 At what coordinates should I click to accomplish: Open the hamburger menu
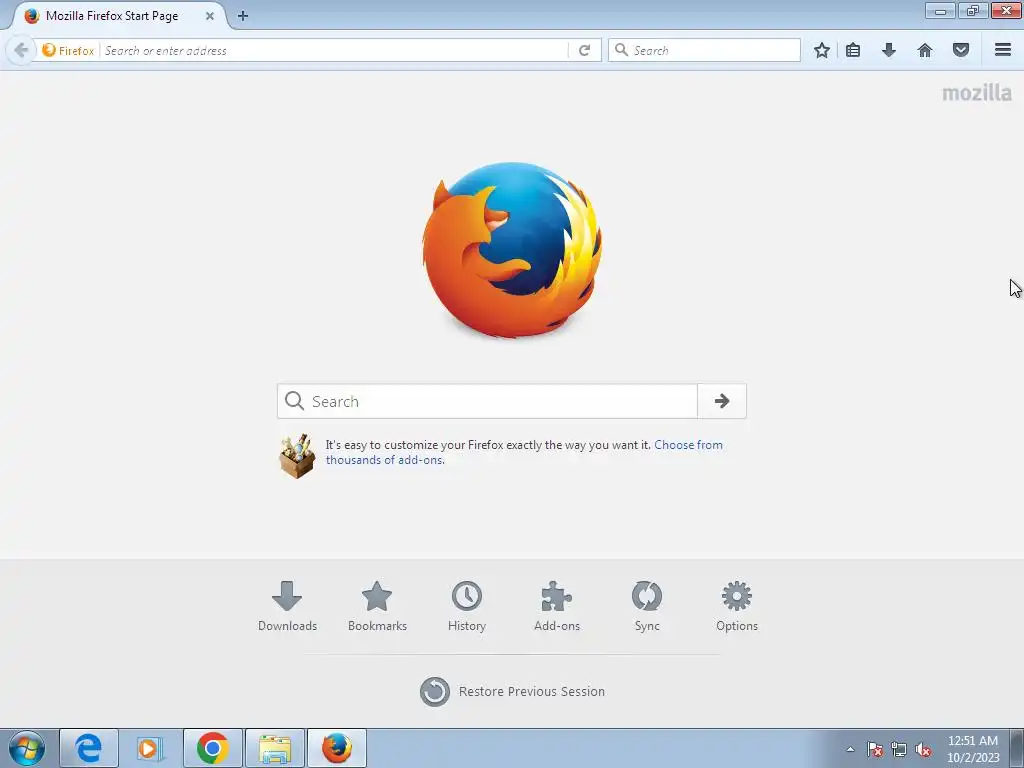click(x=1003, y=50)
